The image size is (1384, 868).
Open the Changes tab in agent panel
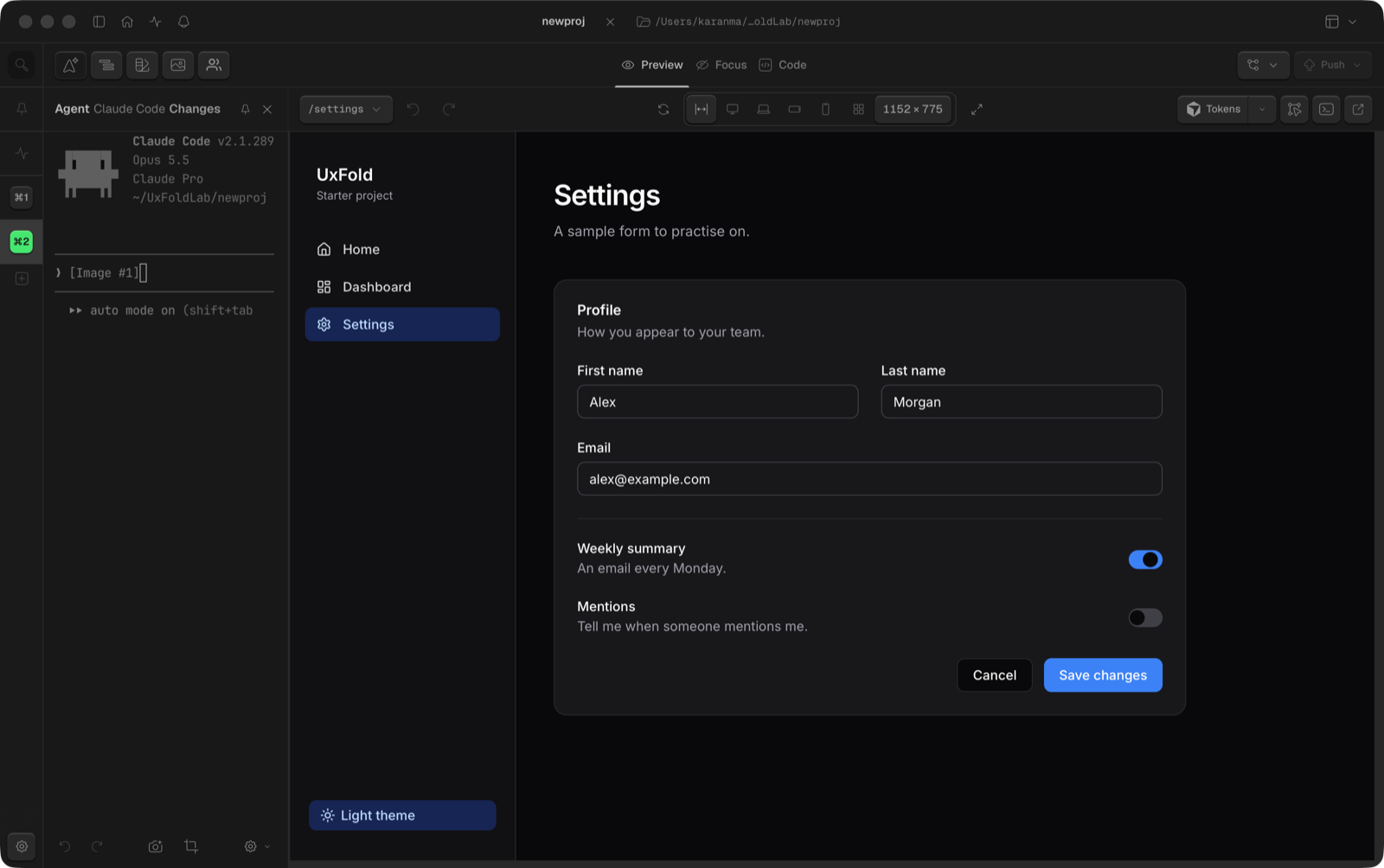pos(195,109)
